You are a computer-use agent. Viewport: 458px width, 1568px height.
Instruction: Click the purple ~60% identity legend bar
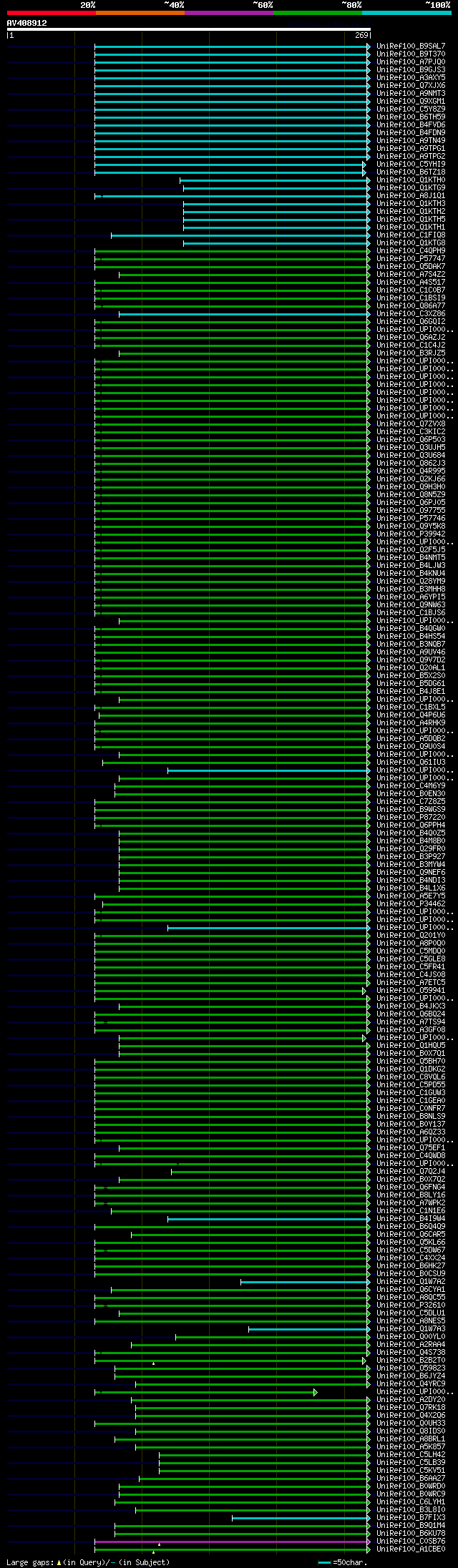[229, 13]
